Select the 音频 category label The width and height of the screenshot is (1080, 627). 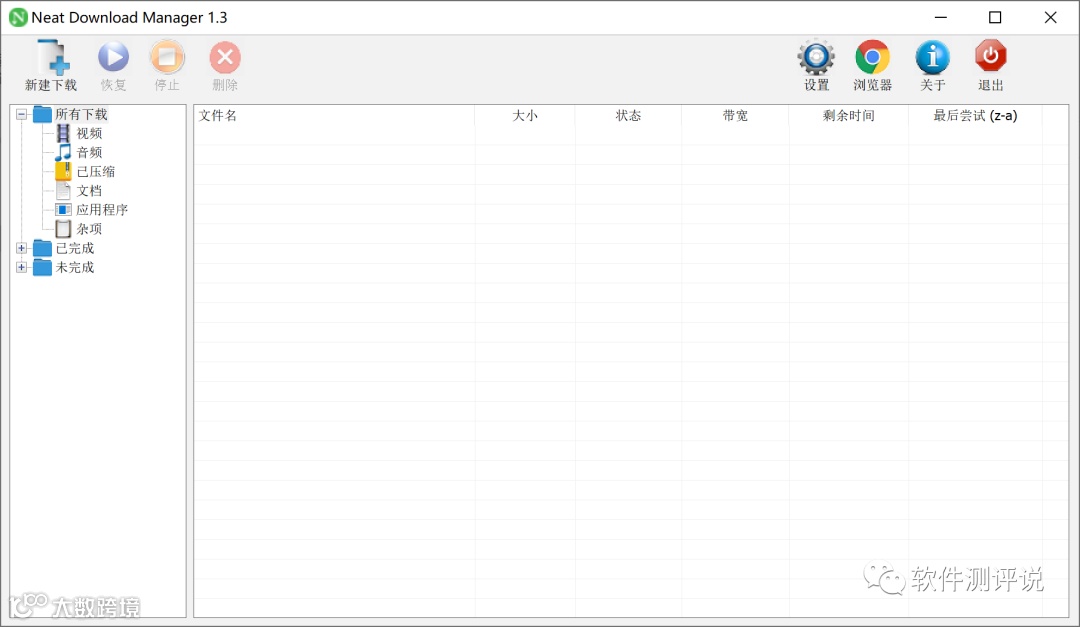tap(89, 152)
